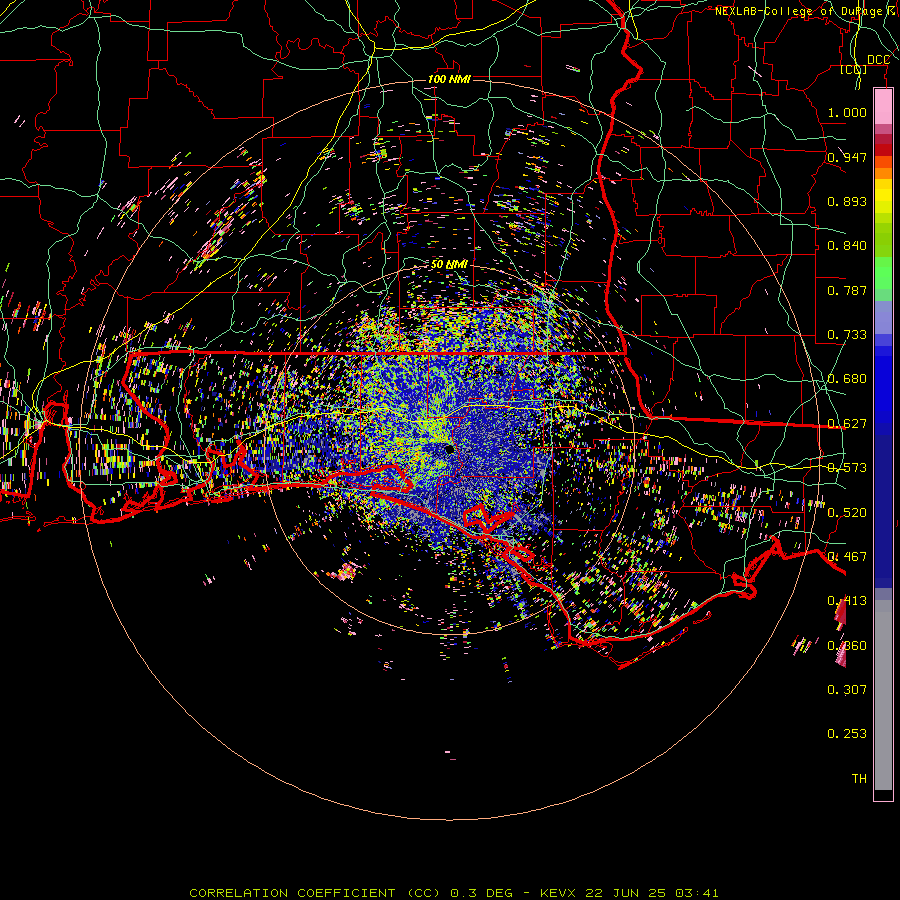Screen dimensions: 900x900
Task: Click the black radar site dot at center
Action: pos(450,449)
